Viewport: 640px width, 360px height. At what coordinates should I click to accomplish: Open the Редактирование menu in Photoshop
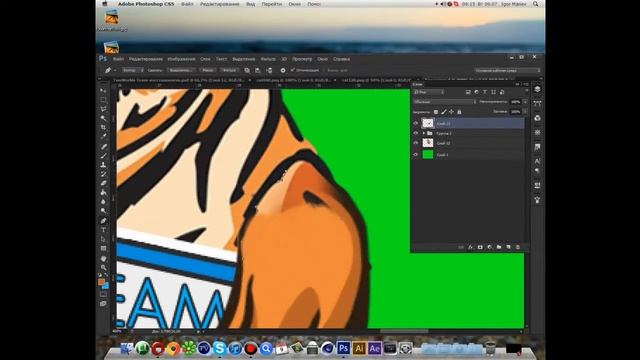pos(146,59)
